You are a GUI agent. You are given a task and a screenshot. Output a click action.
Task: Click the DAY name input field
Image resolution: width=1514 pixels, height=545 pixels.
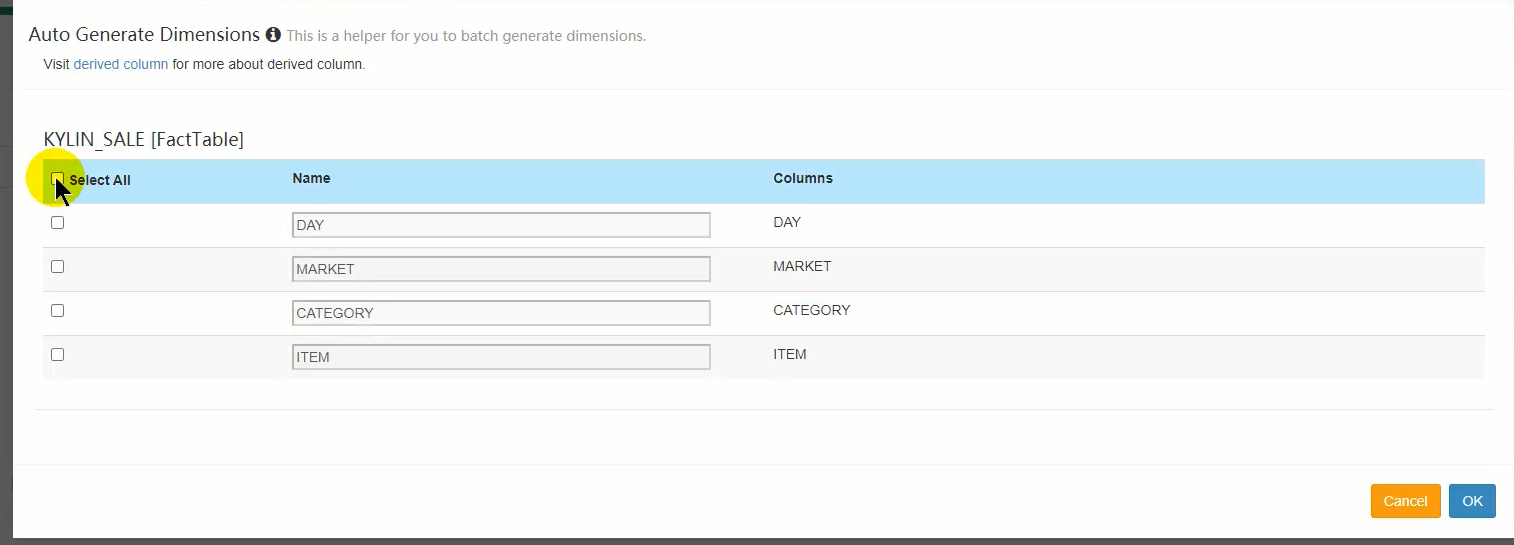[501, 225]
